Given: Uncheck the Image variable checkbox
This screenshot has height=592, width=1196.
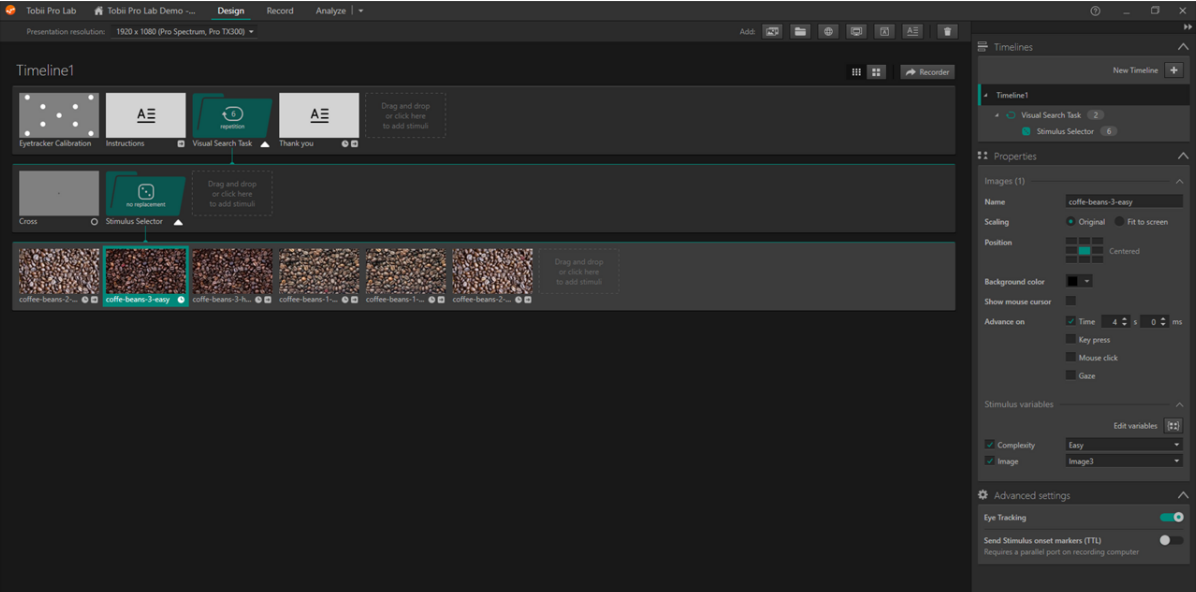Looking at the screenshot, I should click(x=989, y=462).
